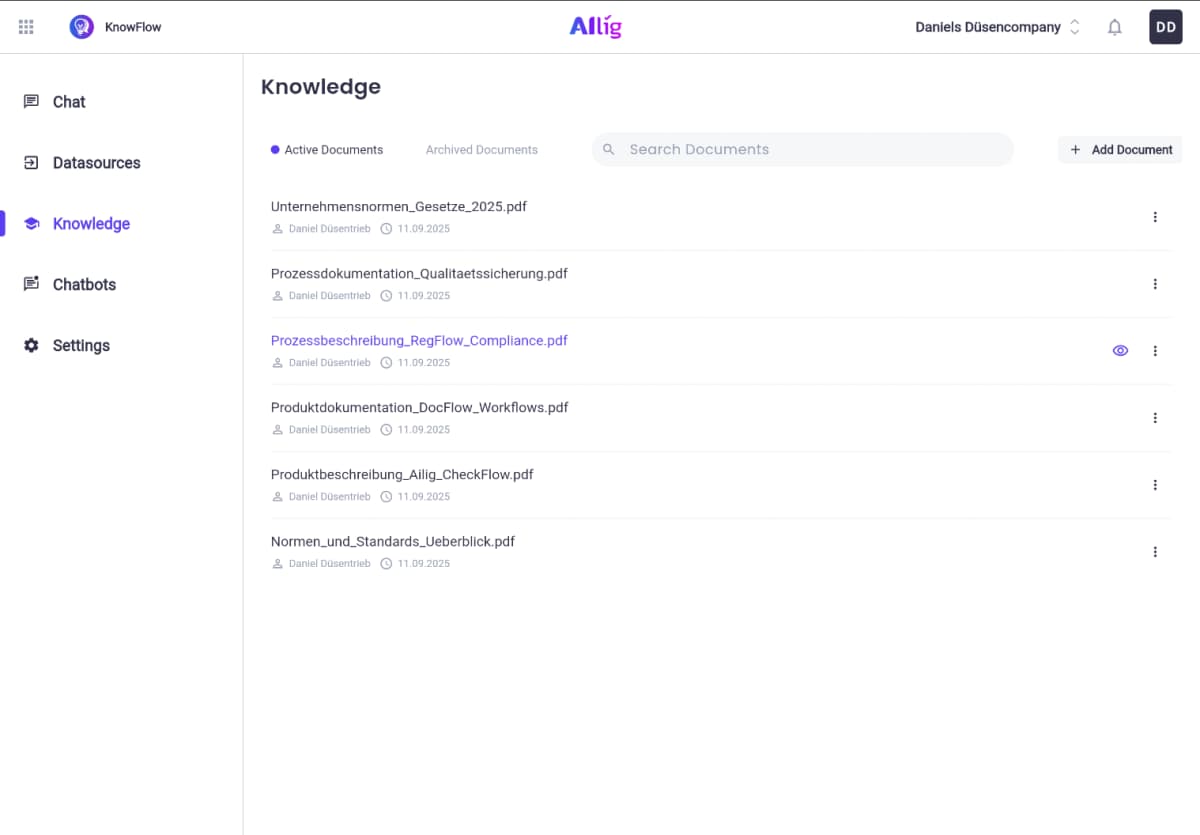
Task: Click the KnowFlow logo
Action: pyautogui.click(x=114, y=27)
